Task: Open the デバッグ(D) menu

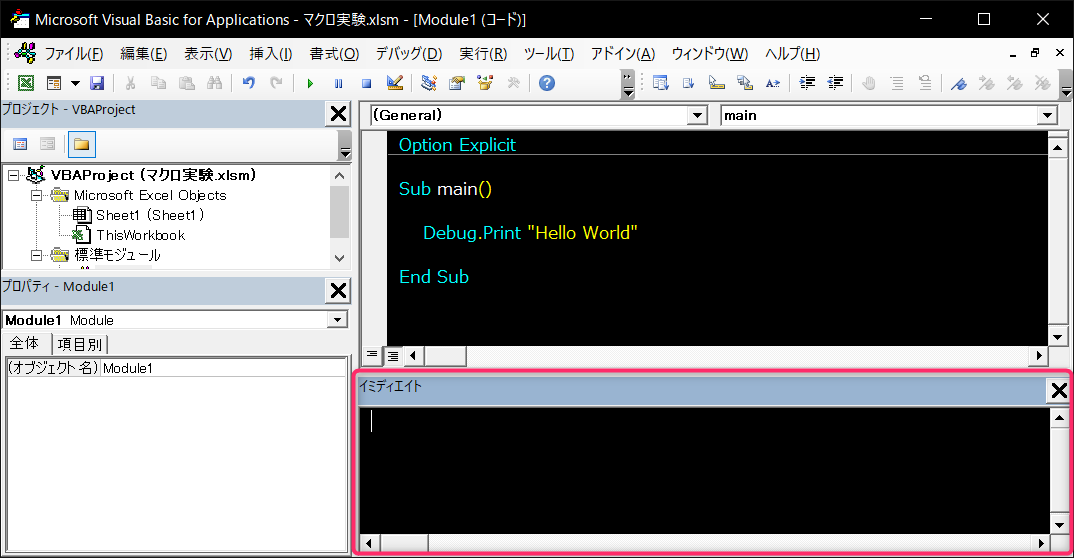Action: click(409, 54)
